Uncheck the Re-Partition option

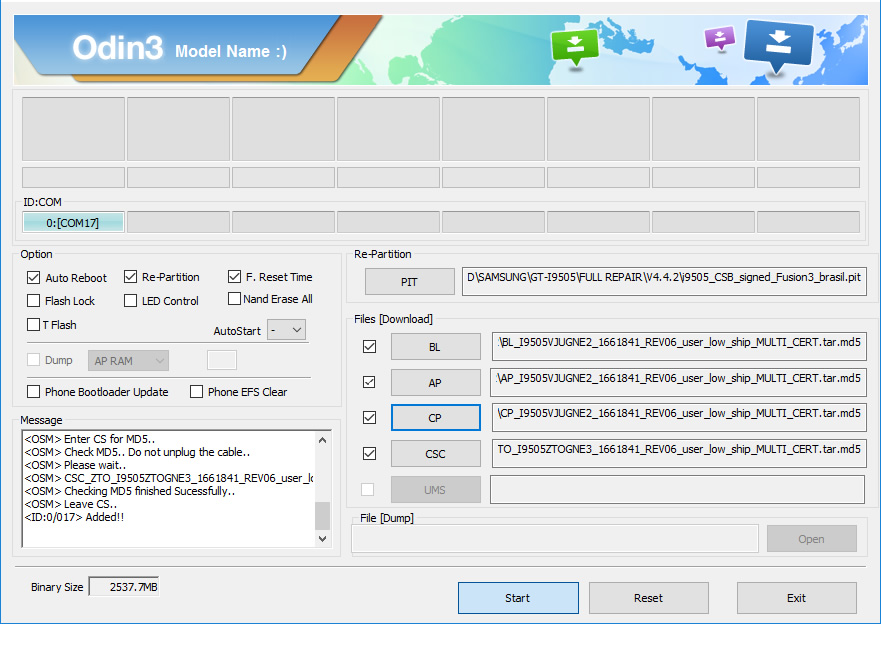click(130, 277)
